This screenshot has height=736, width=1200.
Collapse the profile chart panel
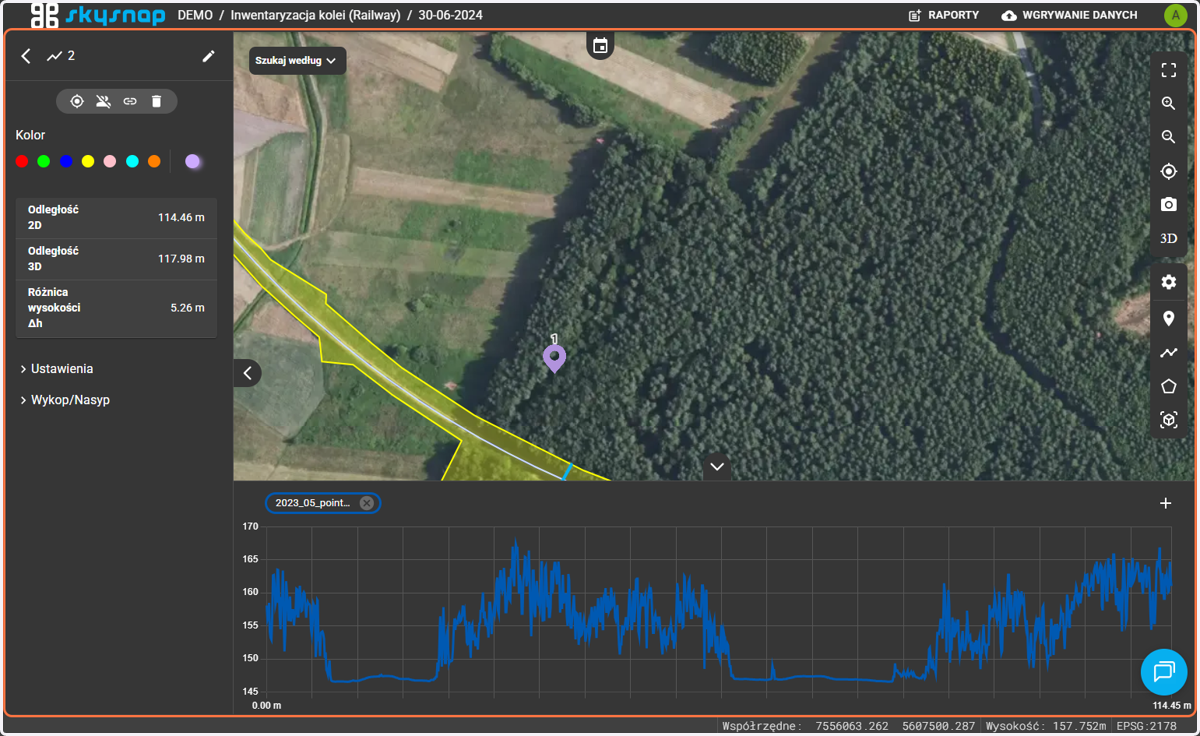click(x=716, y=466)
